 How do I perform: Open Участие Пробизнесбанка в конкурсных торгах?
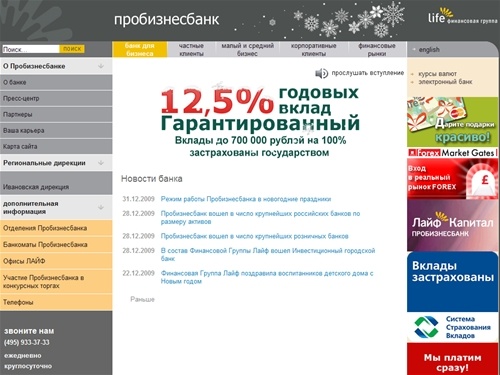tap(56, 282)
